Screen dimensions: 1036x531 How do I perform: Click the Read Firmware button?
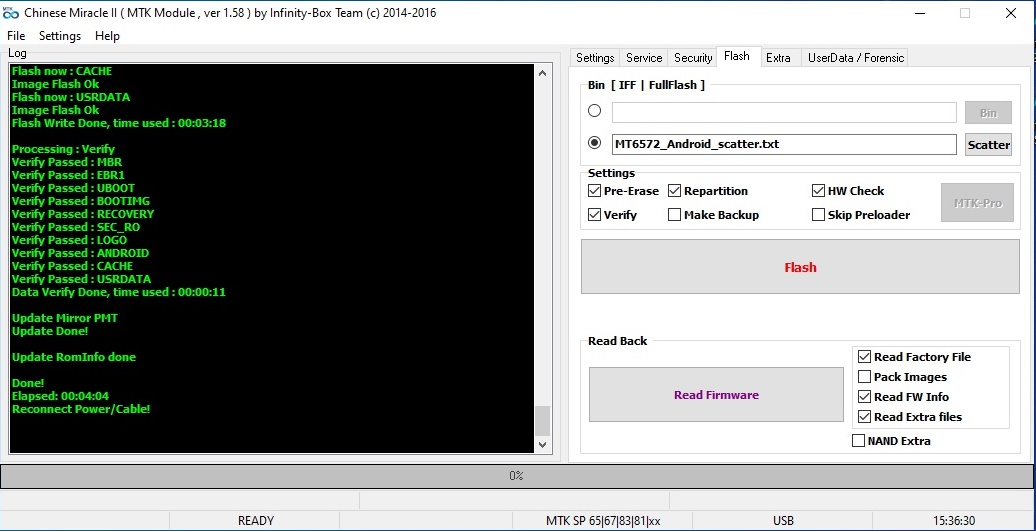[716, 395]
